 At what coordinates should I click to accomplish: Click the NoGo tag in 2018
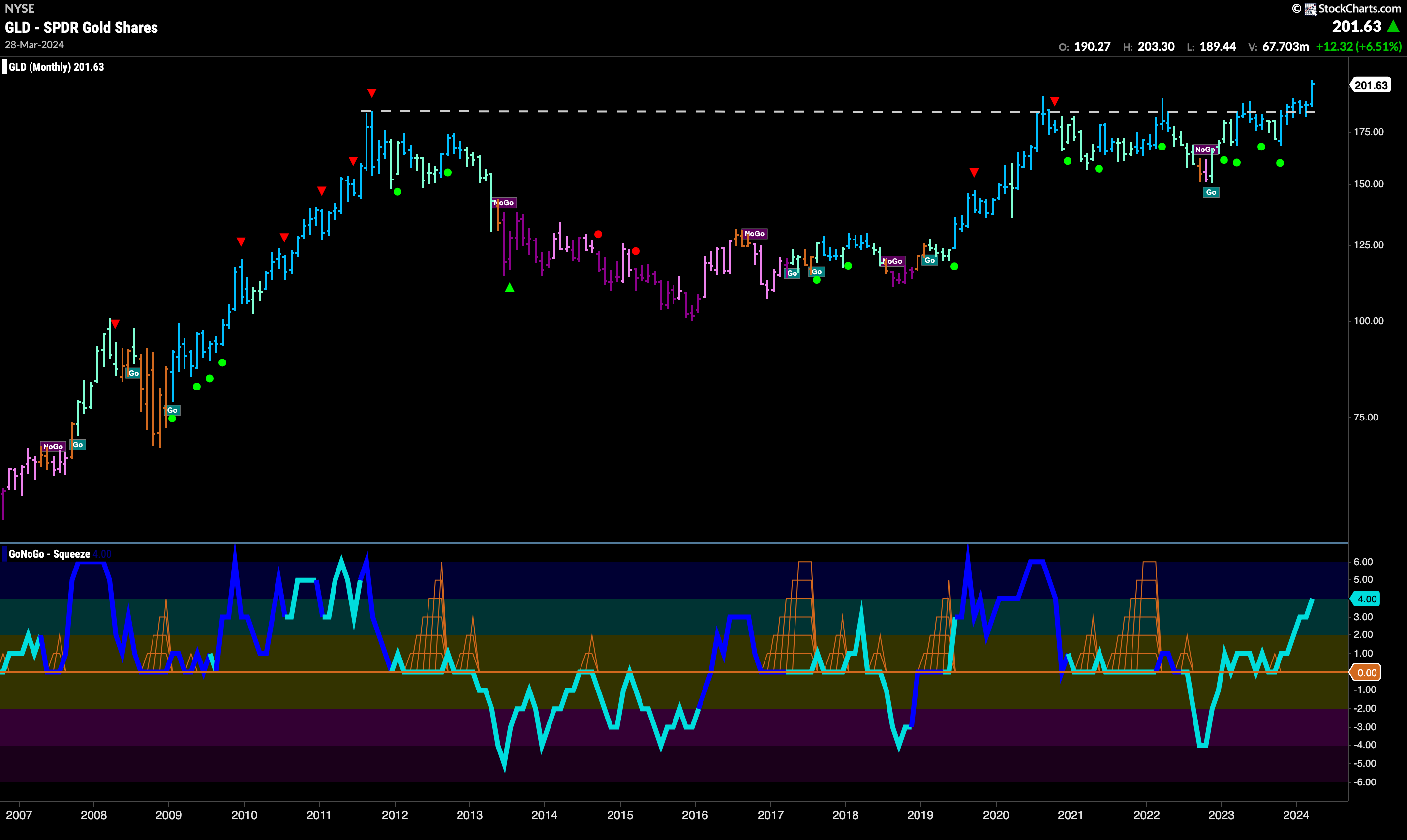pos(892,261)
